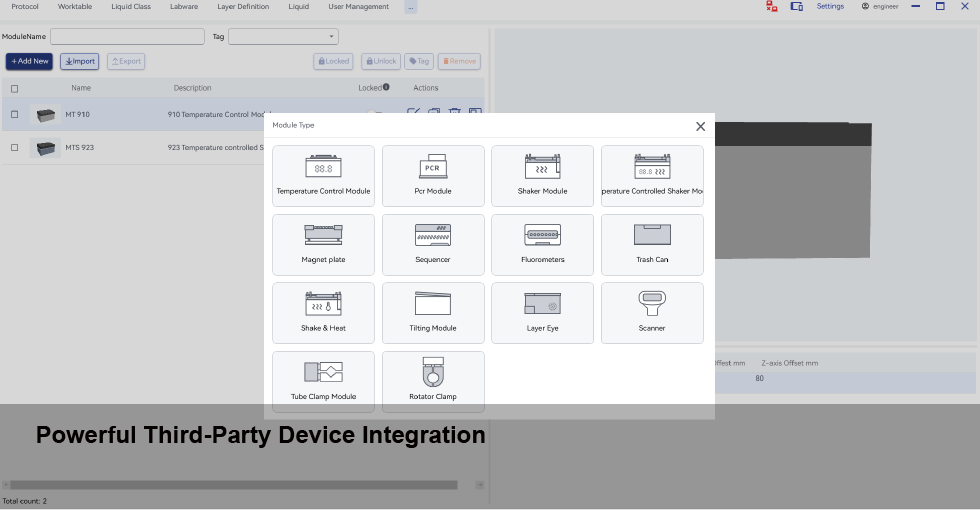The height and width of the screenshot is (510, 980).
Task: Select the Magnet plate module
Action: pyautogui.click(x=323, y=244)
